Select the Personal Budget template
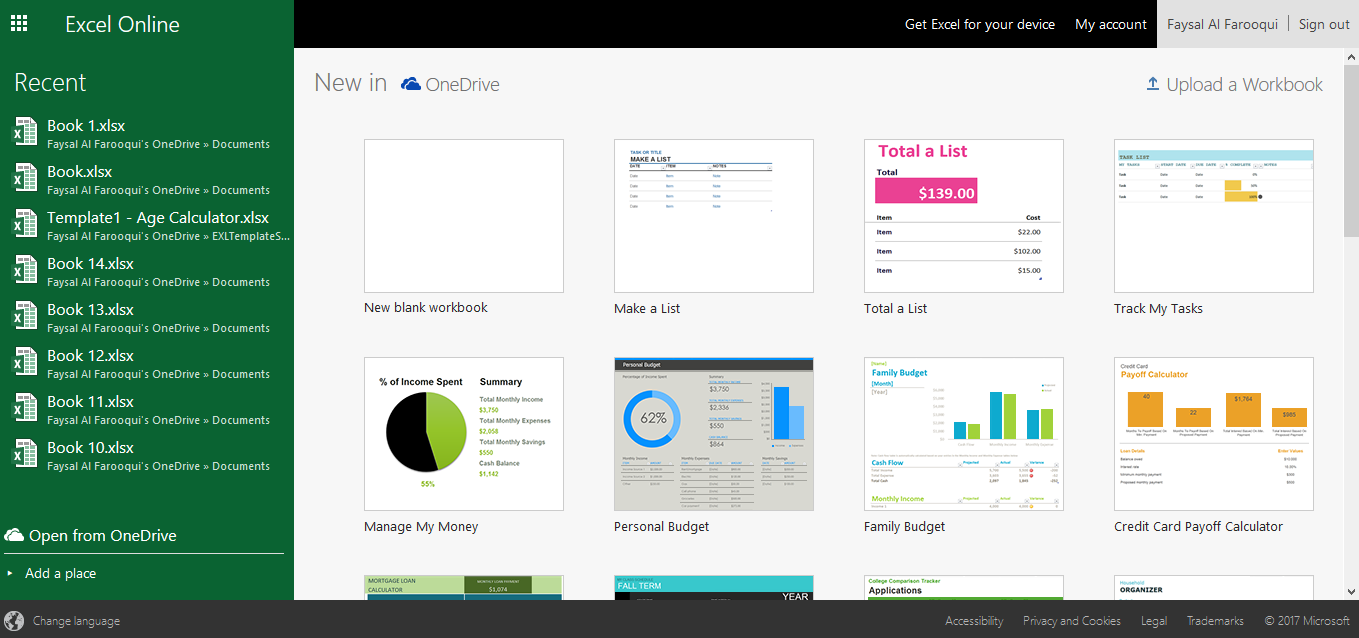 pyautogui.click(x=713, y=433)
